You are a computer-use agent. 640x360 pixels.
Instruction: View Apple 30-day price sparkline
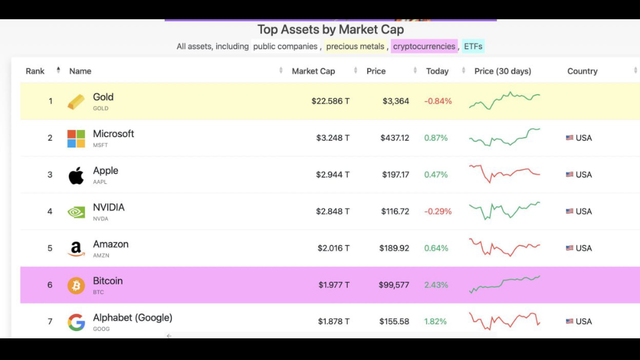pyautogui.click(x=504, y=174)
